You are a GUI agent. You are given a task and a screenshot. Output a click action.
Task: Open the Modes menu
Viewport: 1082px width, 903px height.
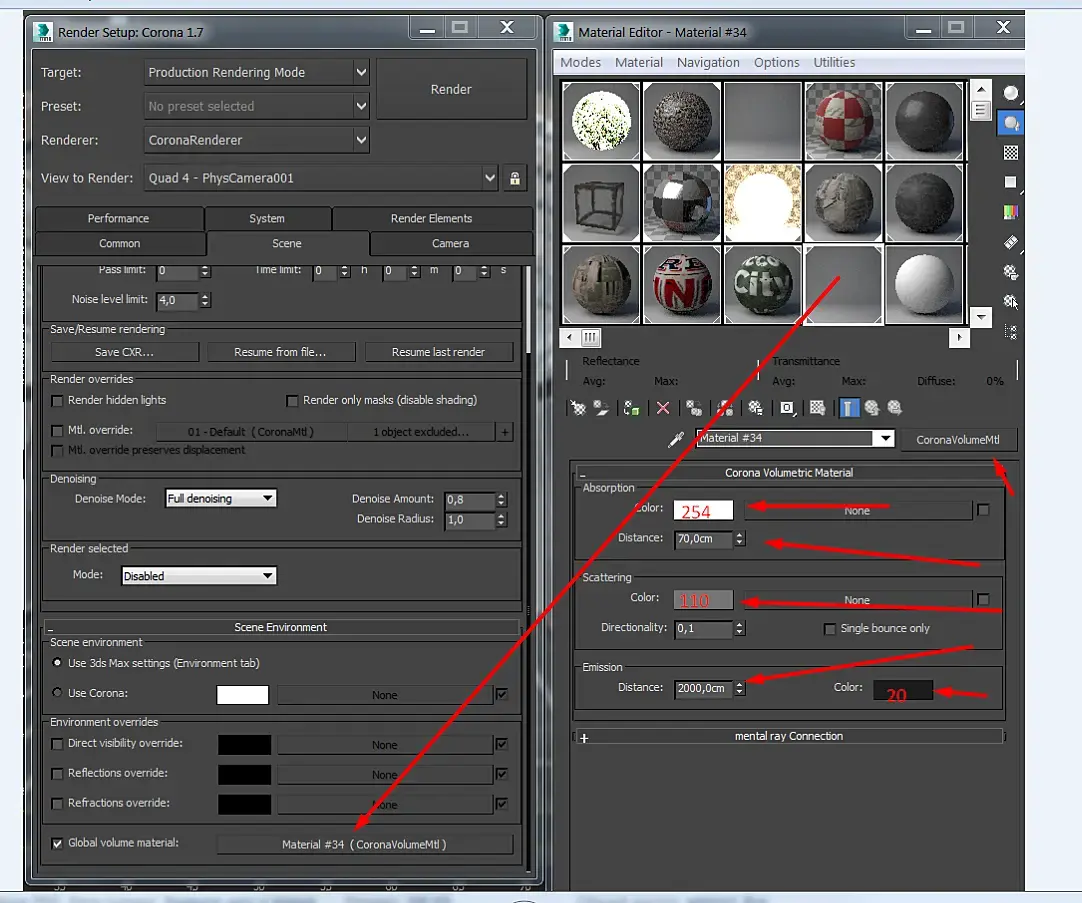point(580,63)
